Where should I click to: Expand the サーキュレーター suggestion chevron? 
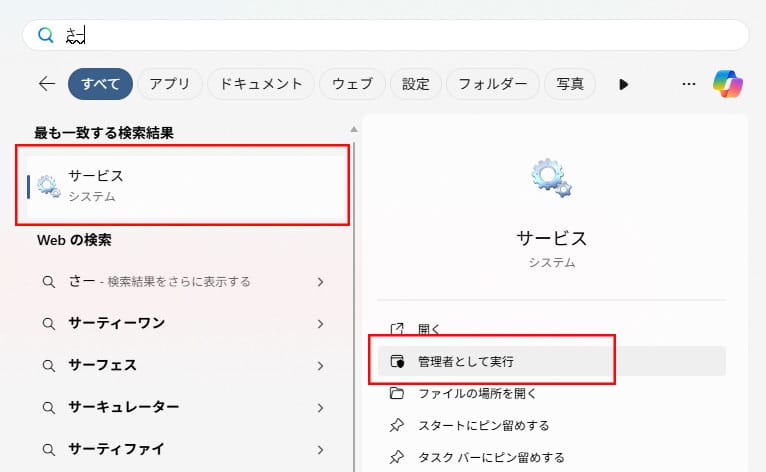tap(320, 407)
